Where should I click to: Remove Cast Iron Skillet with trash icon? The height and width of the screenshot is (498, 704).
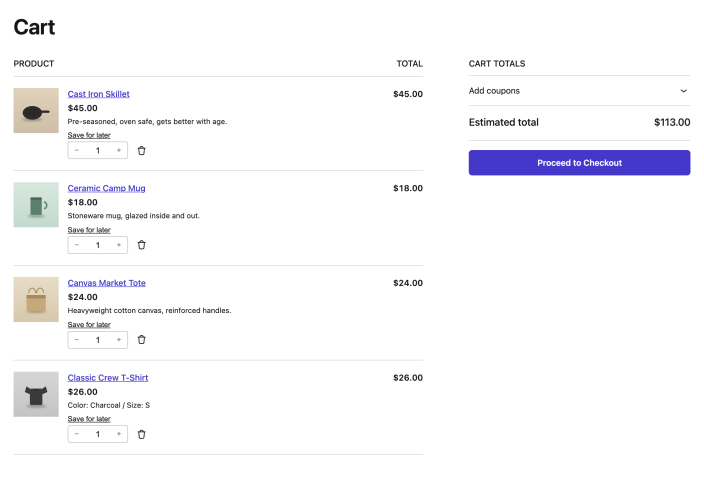click(x=141, y=150)
